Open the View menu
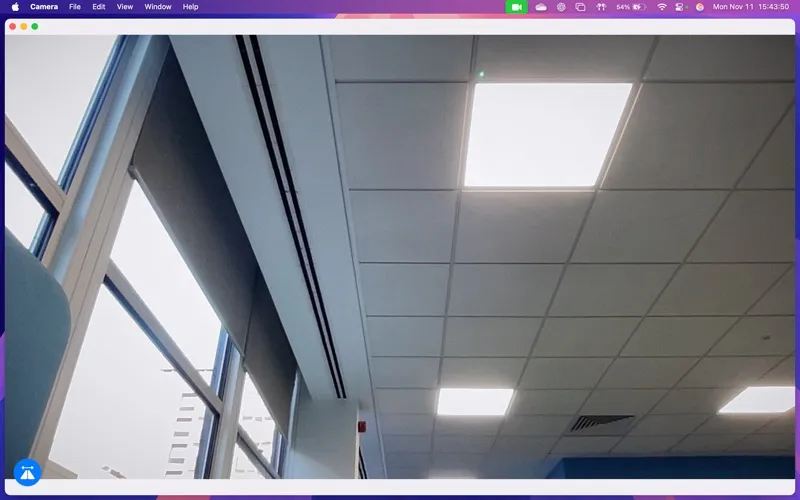The height and width of the screenshot is (500, 800). [x=125, y=7]
